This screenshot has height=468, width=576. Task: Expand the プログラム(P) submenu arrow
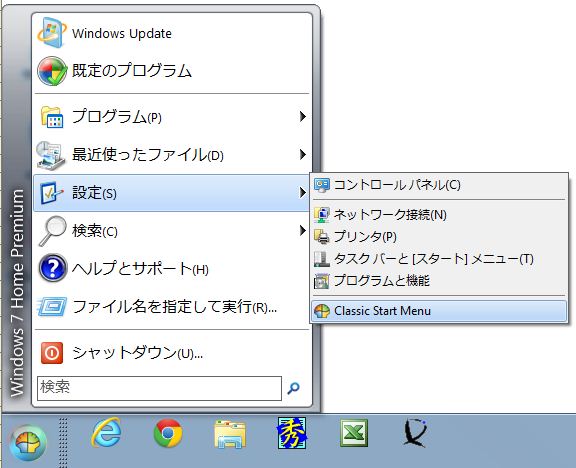(302, 116)
